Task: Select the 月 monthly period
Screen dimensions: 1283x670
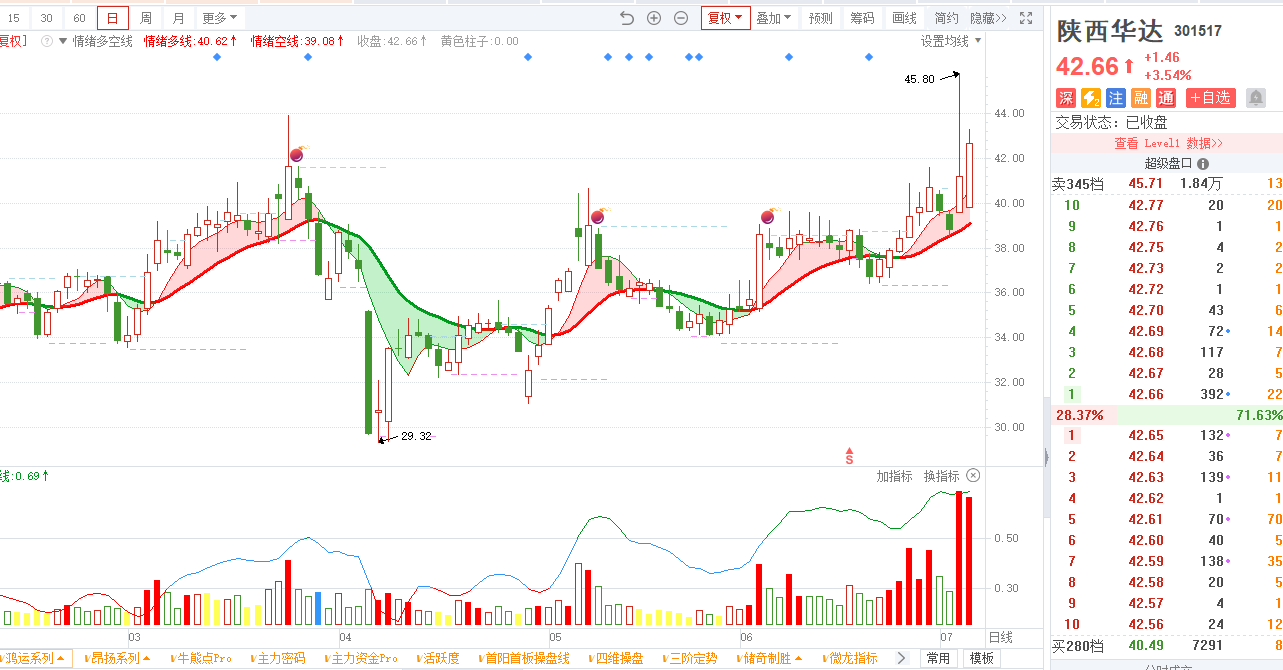Action: [178, 18]
